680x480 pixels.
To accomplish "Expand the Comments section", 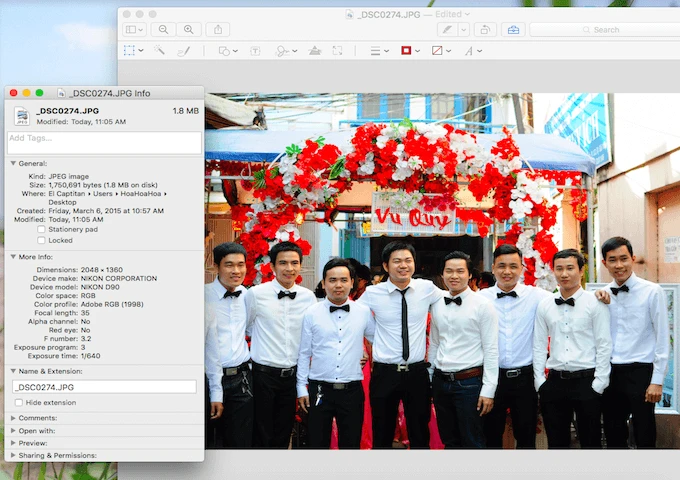I will (x=13, y=417).
